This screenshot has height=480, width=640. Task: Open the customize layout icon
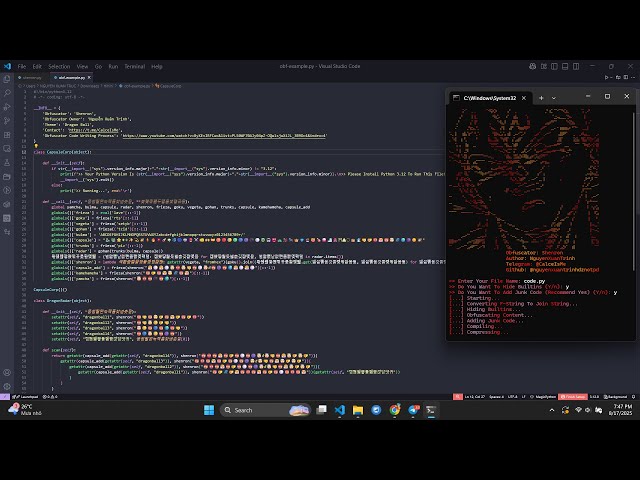pyautogui.click(x=544, y=66)
